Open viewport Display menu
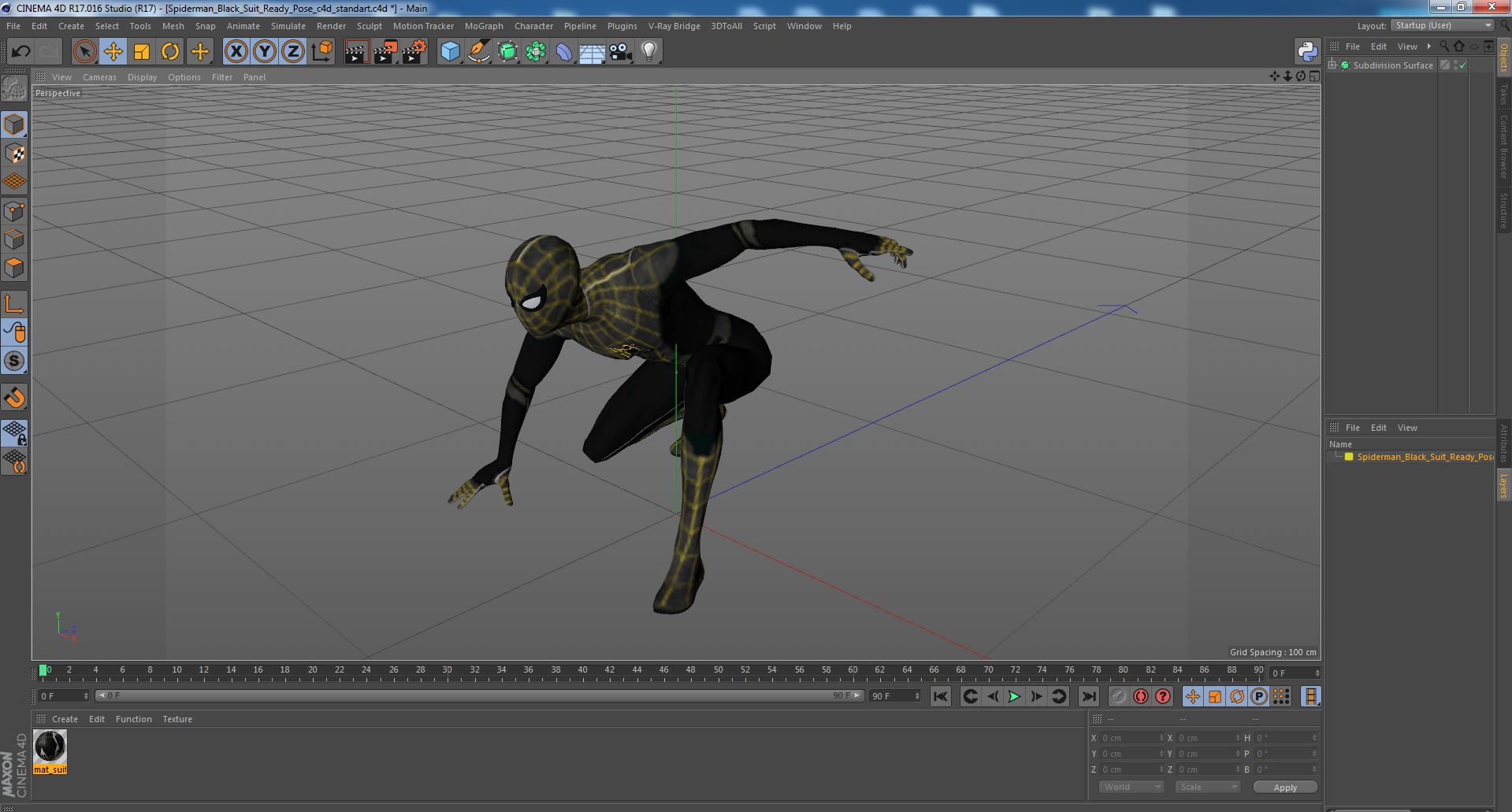Image resolution: width=1512 pixels, height=812 pixels. [142, 77]
